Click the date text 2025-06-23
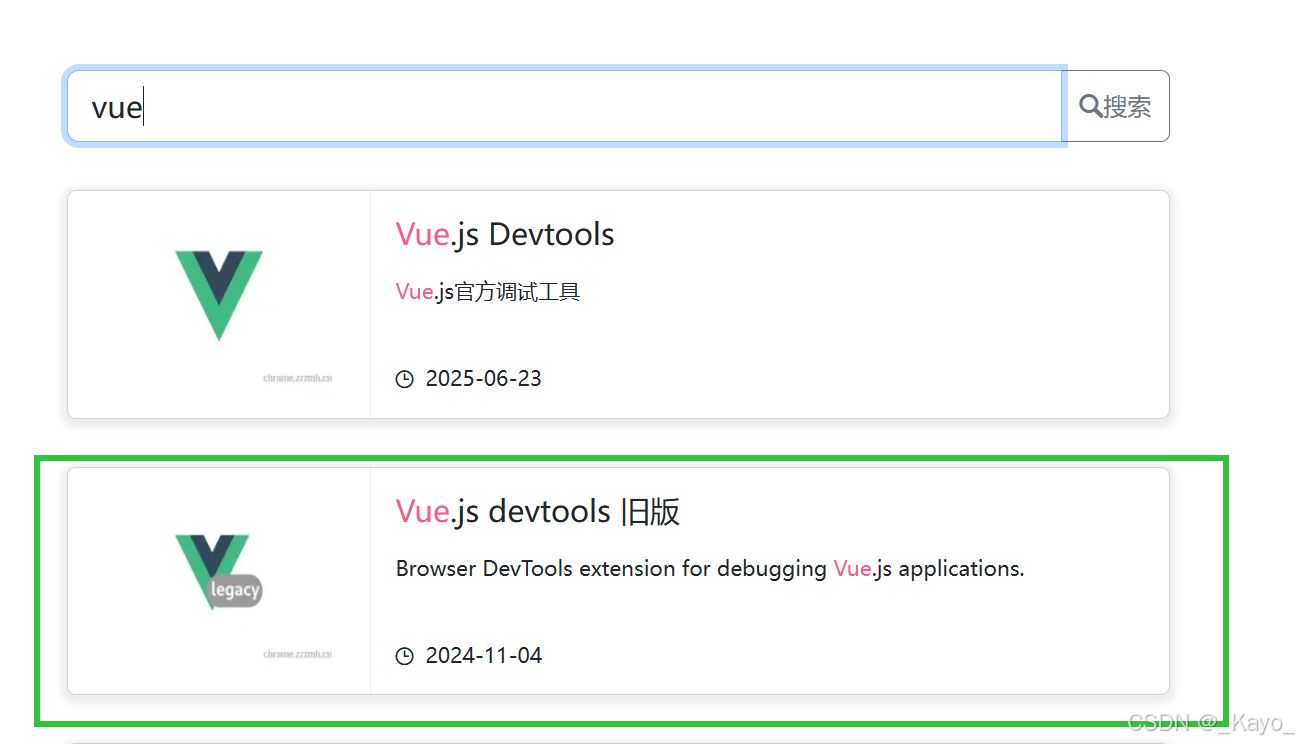This screenshot has height=744, width=1299. (484, 379)
